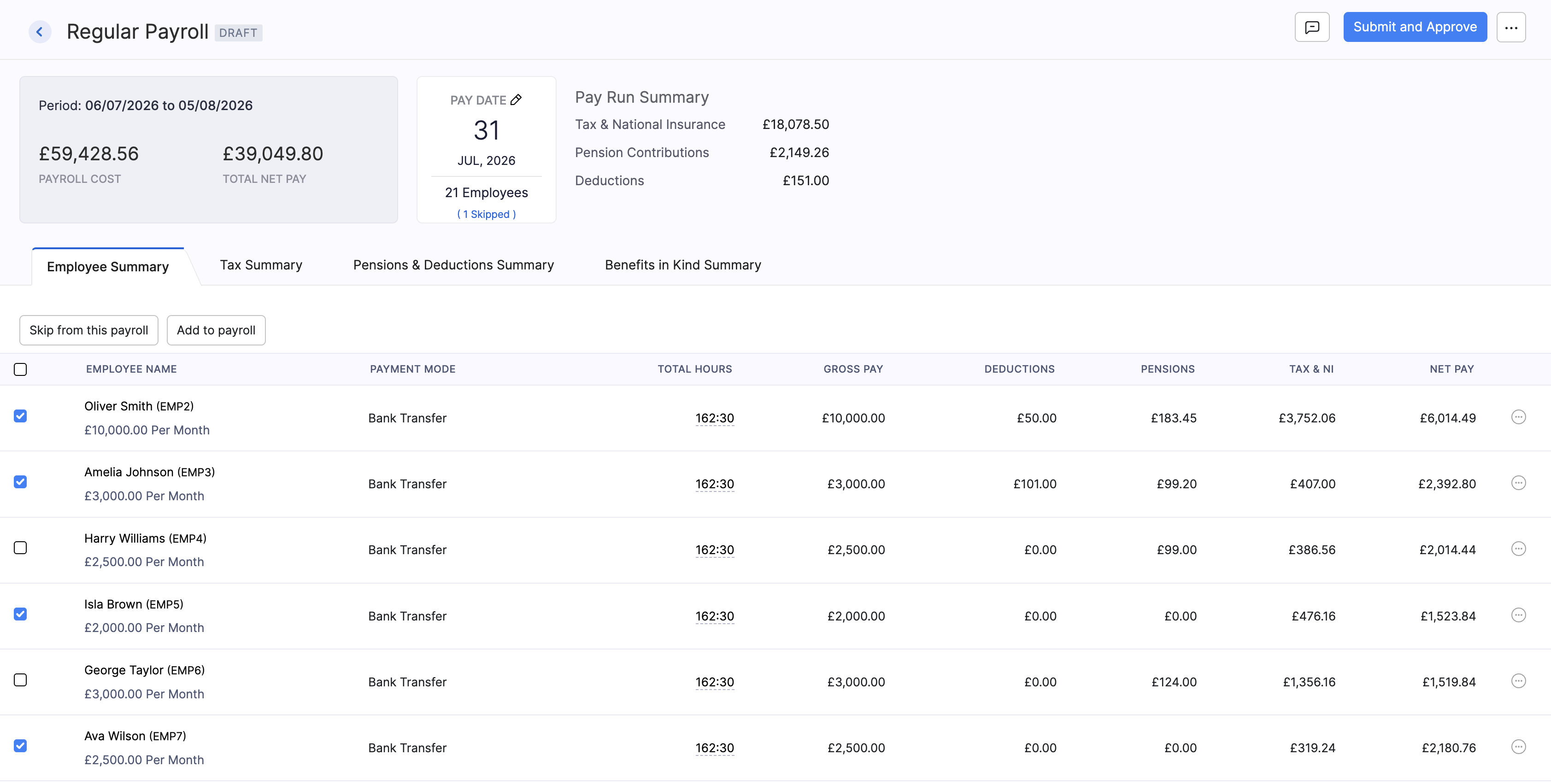Image resolution: width=1551 pixels, height=784 pixels.
Task: Click the £10,000.00 Per Month salary text
Action: [147, 430]
